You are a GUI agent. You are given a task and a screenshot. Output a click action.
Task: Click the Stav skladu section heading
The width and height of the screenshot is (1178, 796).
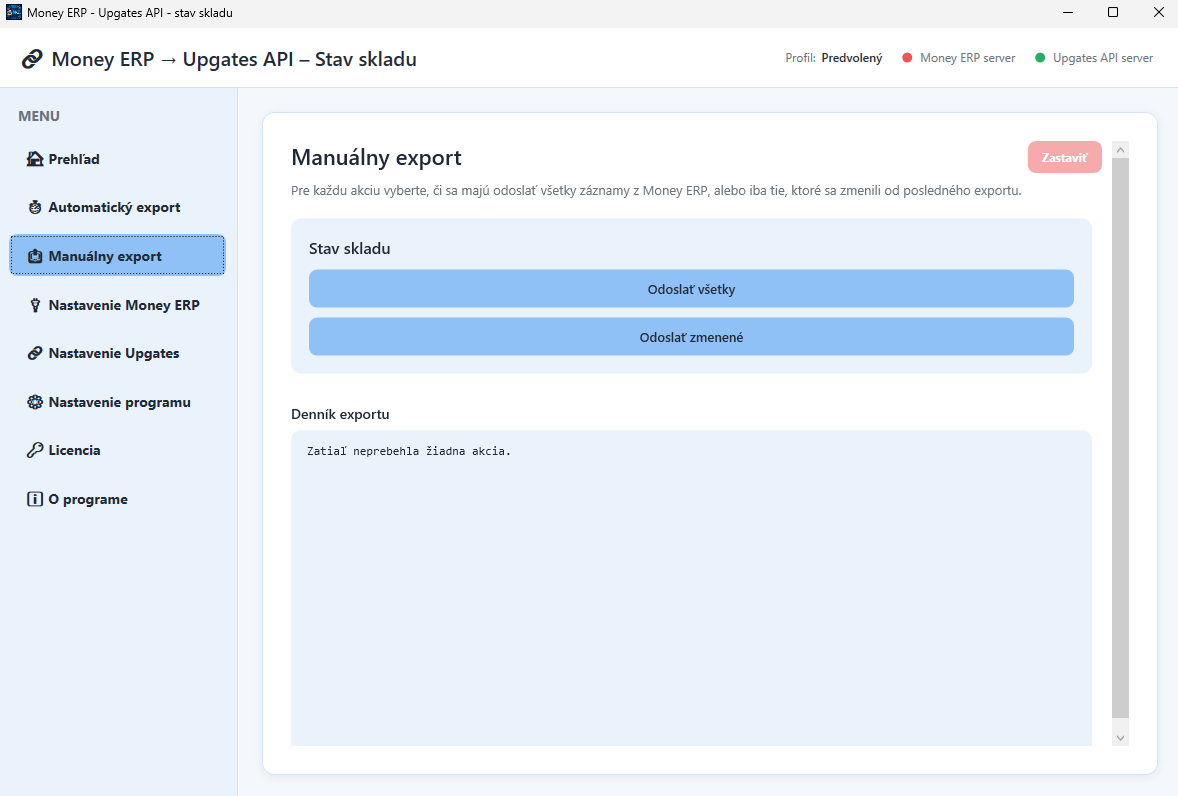(349, 249)
